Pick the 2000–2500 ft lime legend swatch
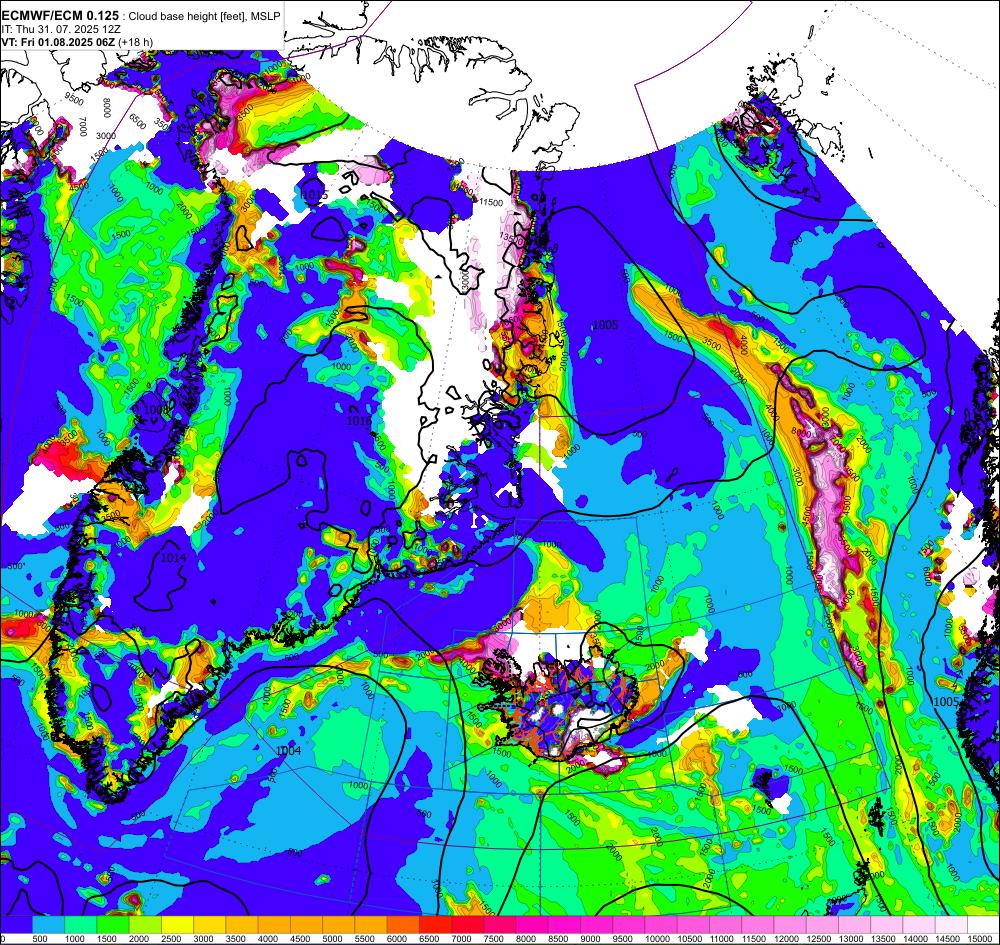1000x945 pixels. pos(145,925)
